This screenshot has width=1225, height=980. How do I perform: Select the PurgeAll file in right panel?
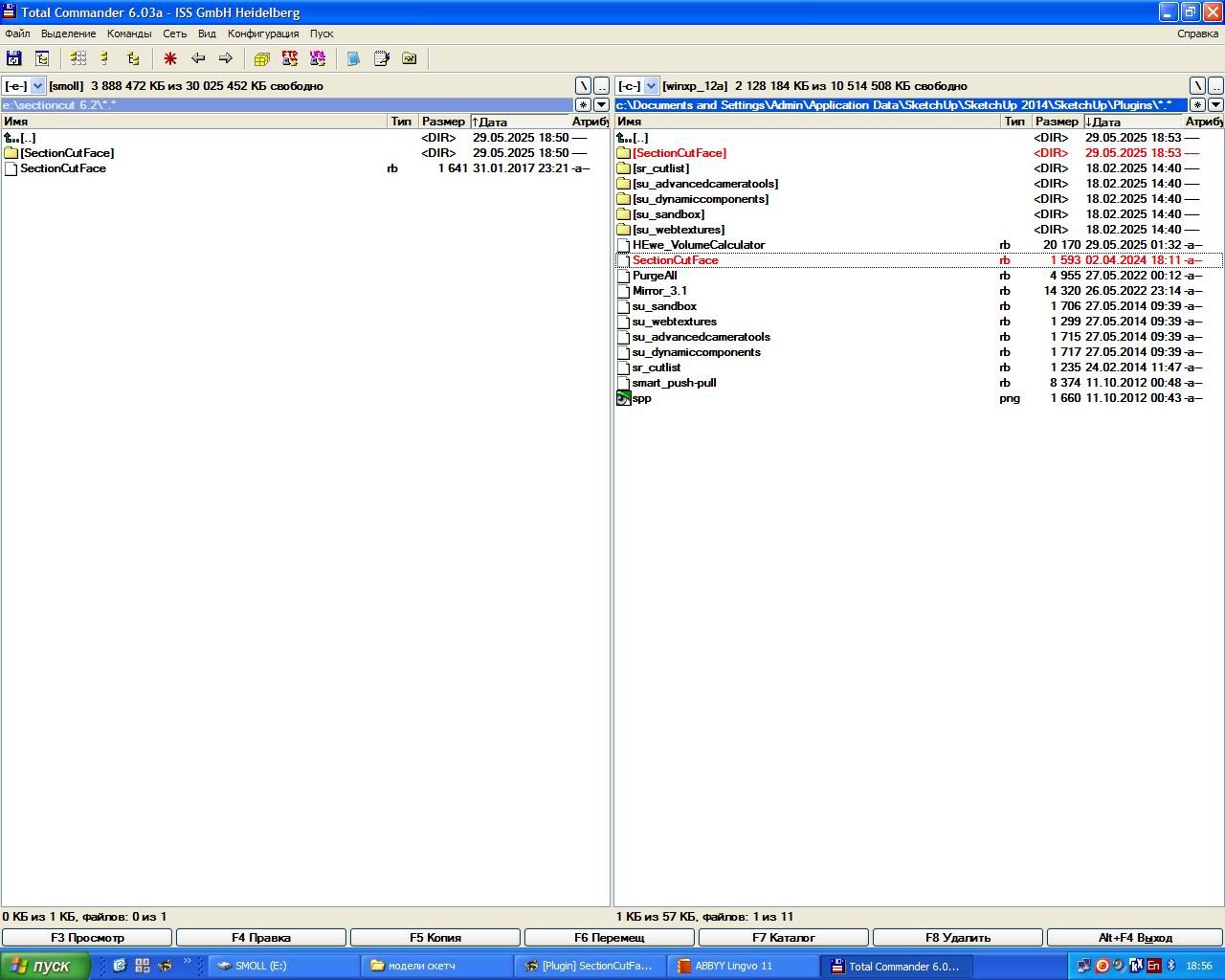(655, 276)
